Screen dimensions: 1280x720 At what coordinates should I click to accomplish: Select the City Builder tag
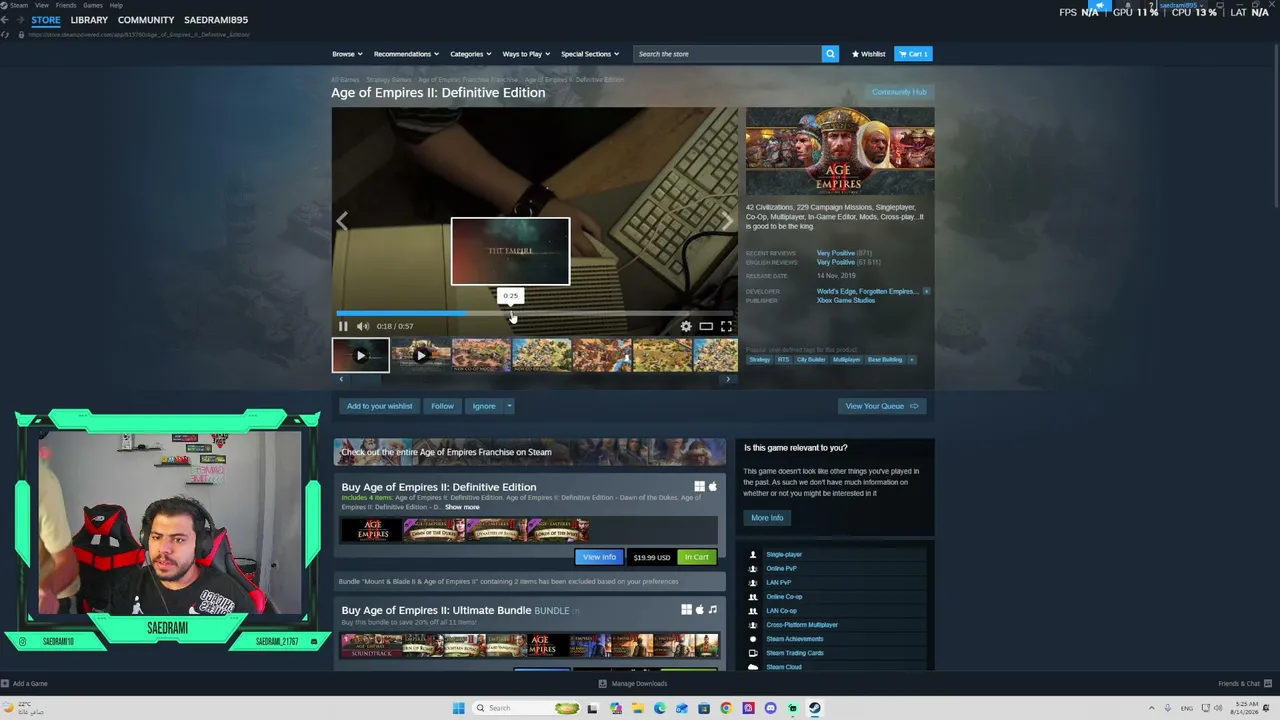811,360
